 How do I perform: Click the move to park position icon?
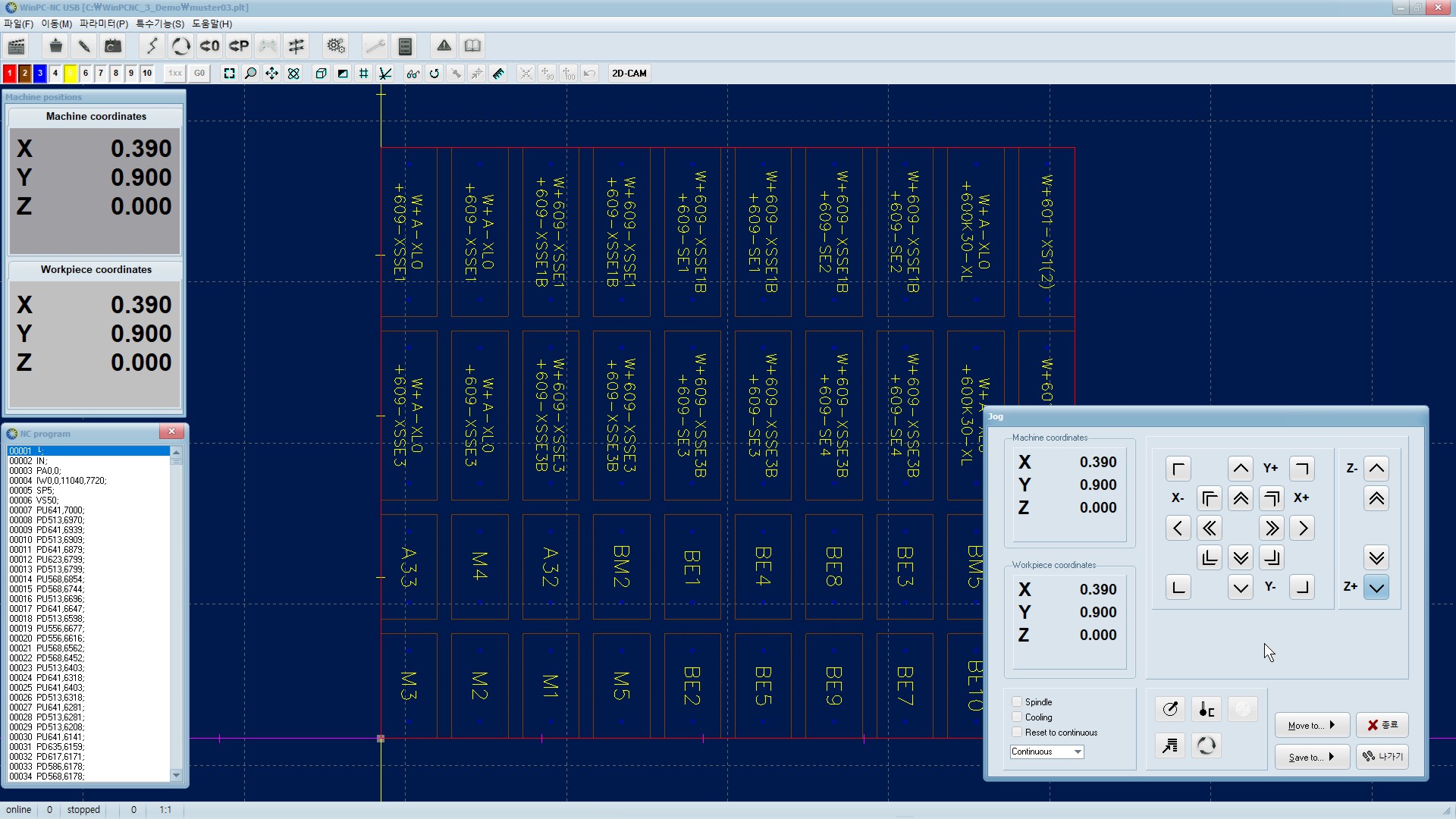coord(239,46)
